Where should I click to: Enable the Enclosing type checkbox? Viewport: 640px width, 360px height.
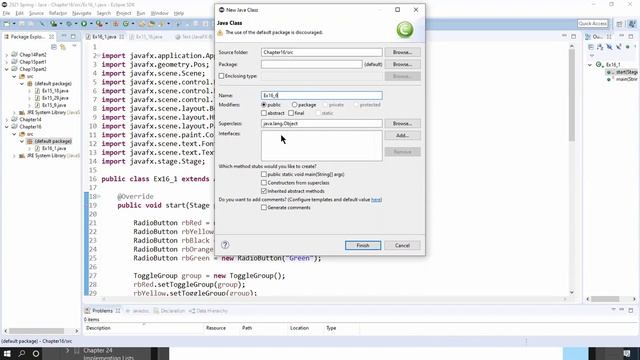point(221,76)
